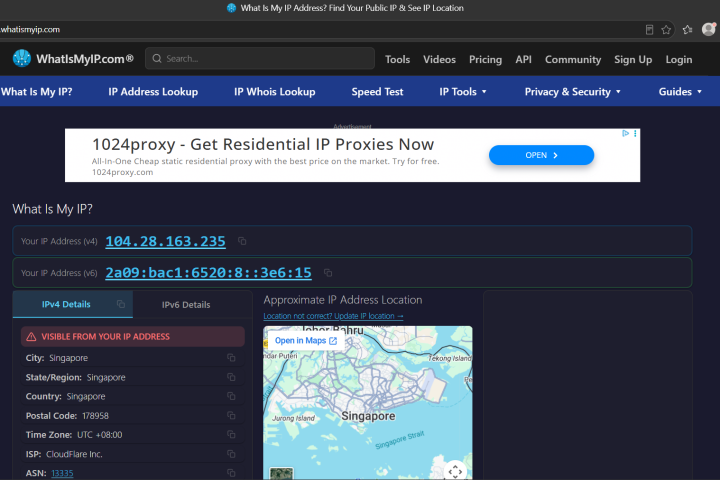Click Update IP location link
720x480 pixels.
(x=333, y=316)
